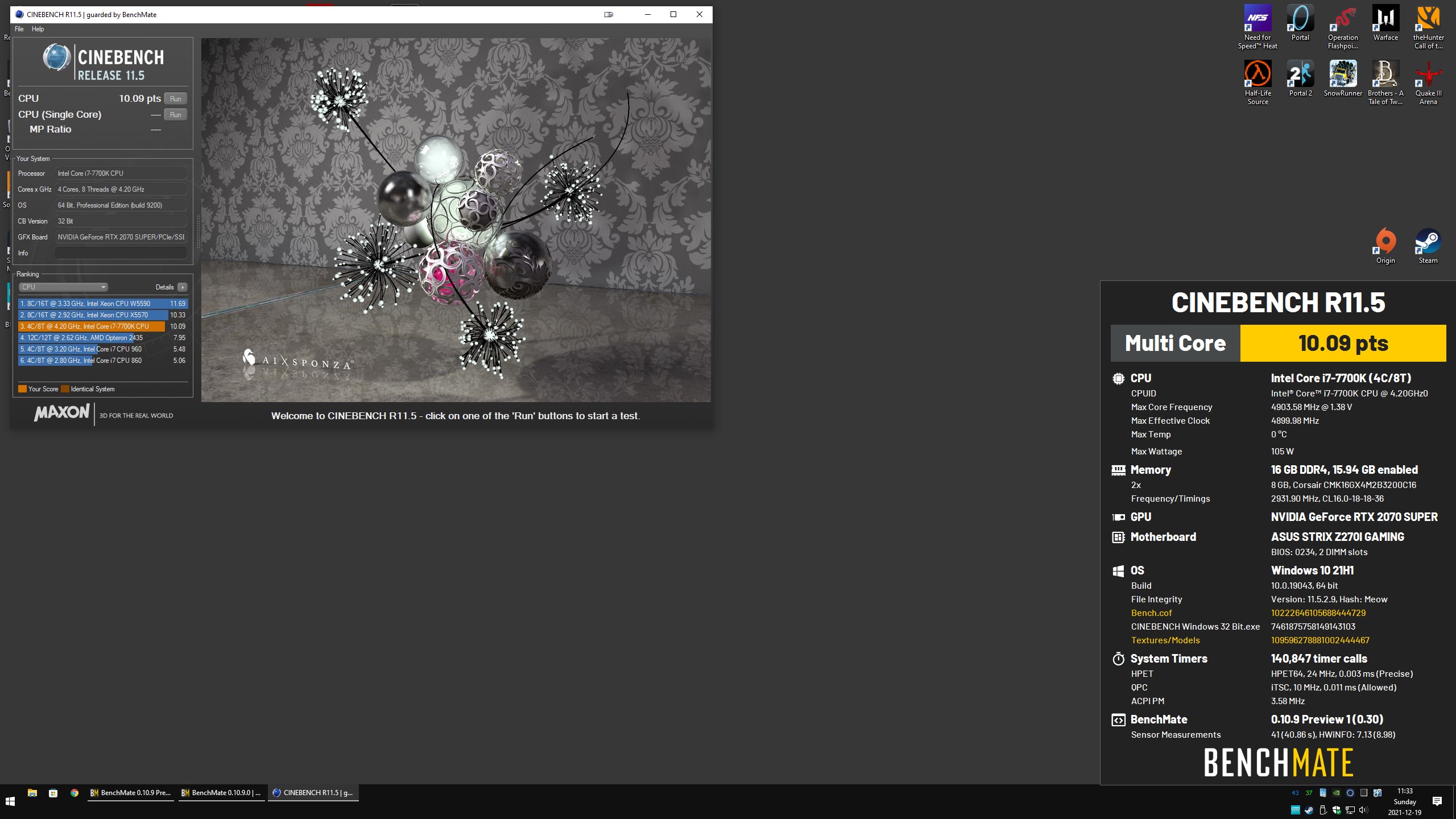Click the Windows 10 21H1 OS text
1456x819 pixels.
click(1312, 570)
